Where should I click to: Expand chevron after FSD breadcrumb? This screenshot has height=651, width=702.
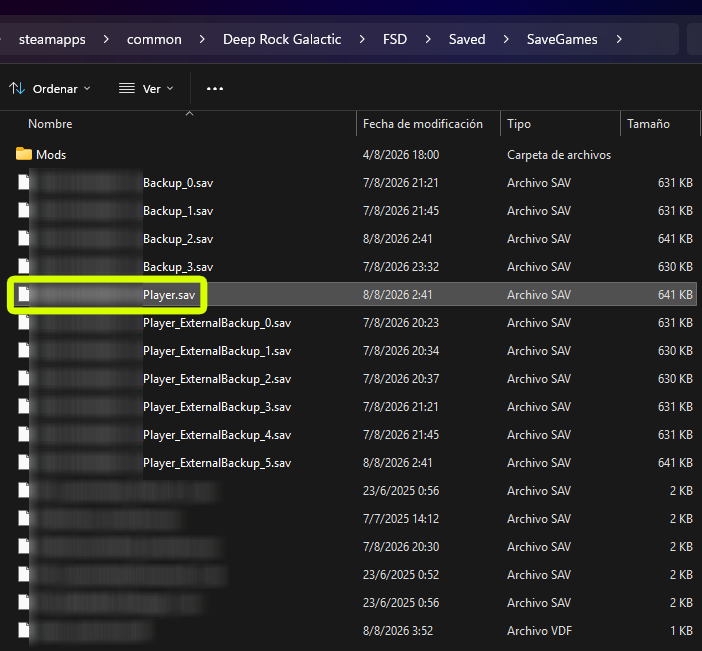(428, 39)
